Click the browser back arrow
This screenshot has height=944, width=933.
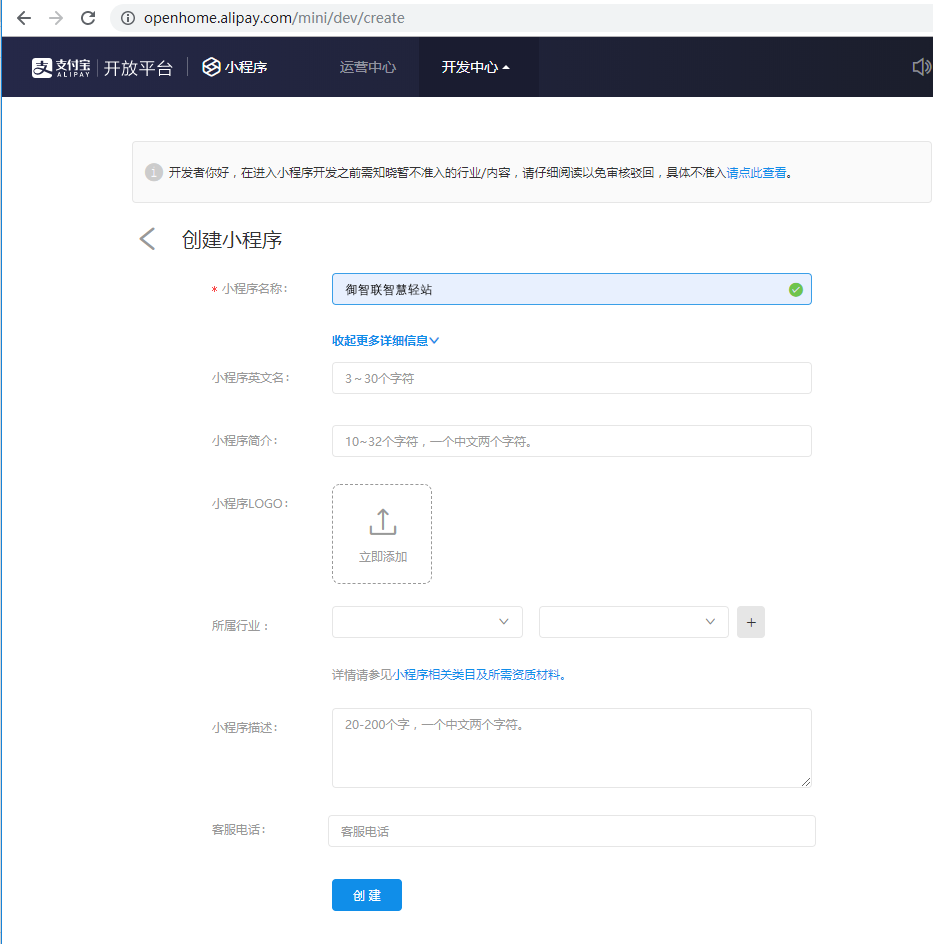(22, 17)
